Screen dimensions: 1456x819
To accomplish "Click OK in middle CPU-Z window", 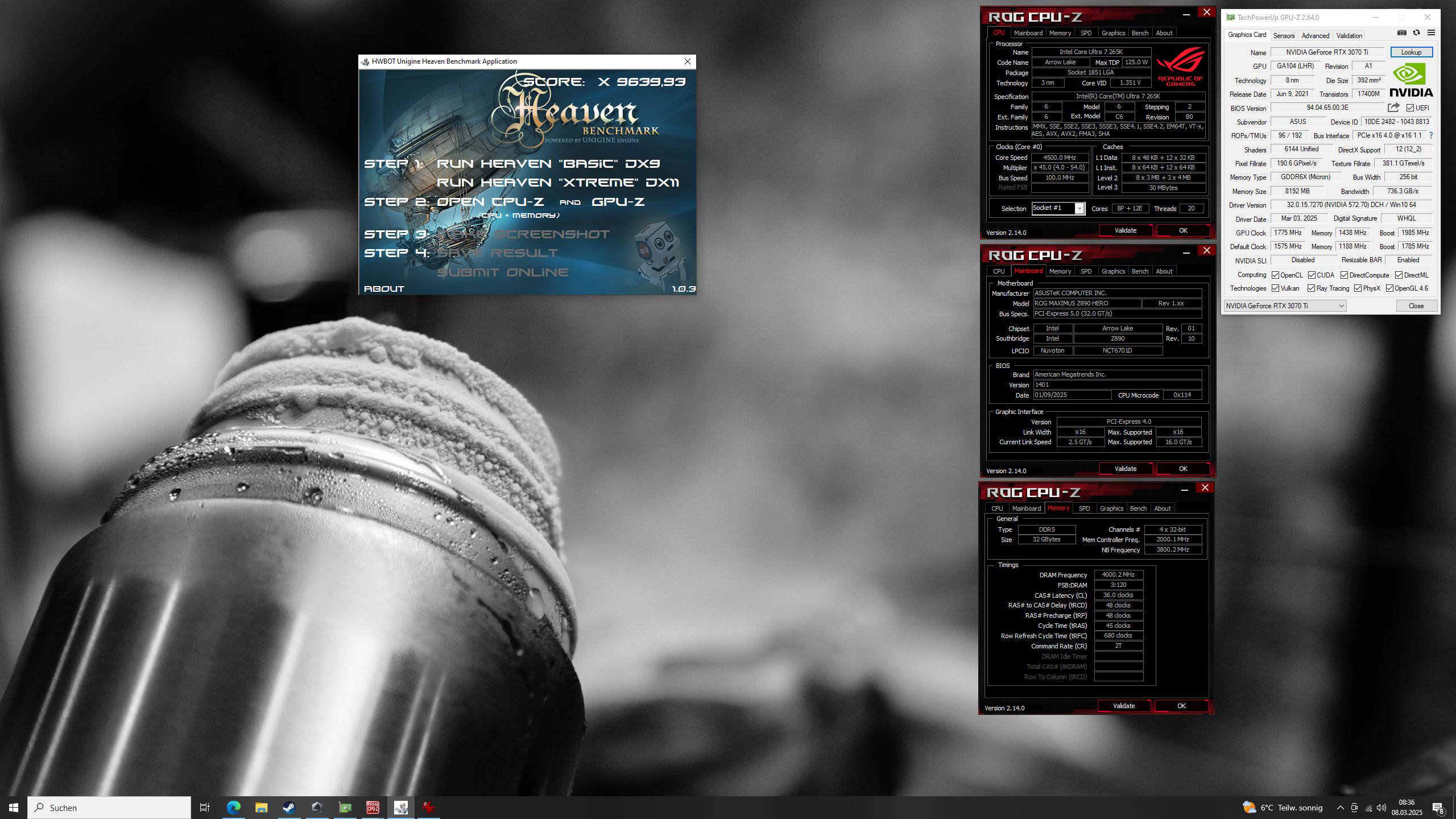I will point(1183,469).
